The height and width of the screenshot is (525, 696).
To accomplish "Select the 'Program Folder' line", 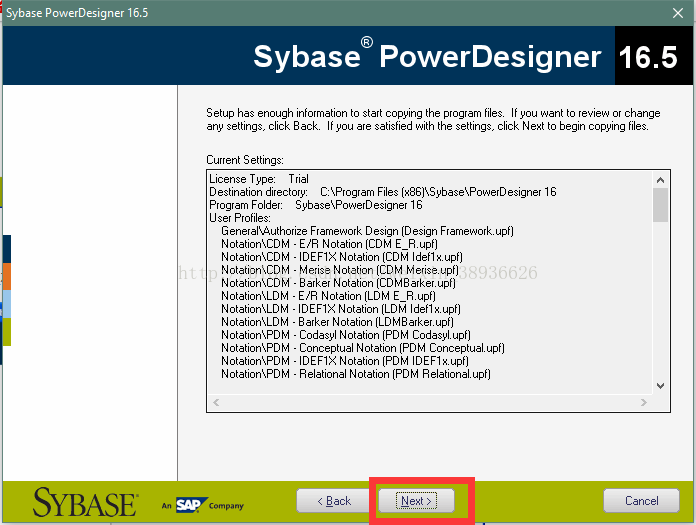I will pyautogui.click(x=316, y=205).
